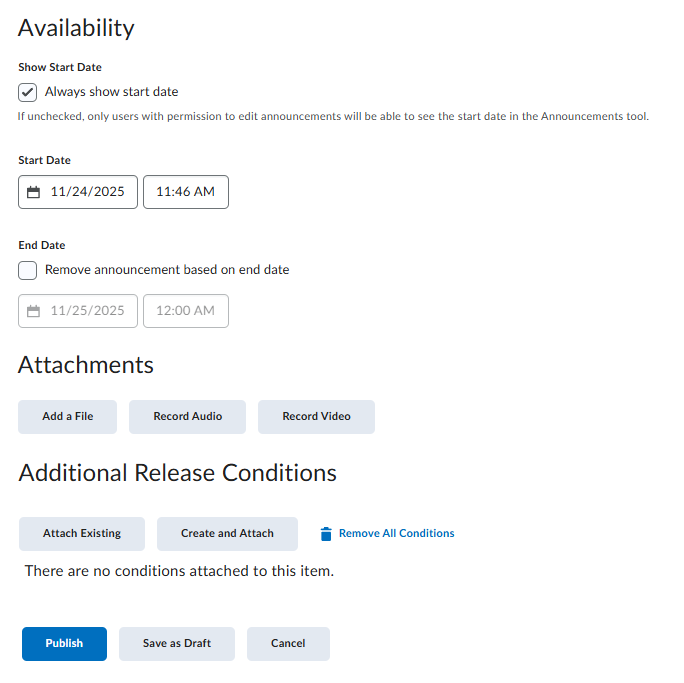The width and height of the screenshot is (684, 683).
Task: Cancel editing the announcement
Action: (x=288, y=644)
